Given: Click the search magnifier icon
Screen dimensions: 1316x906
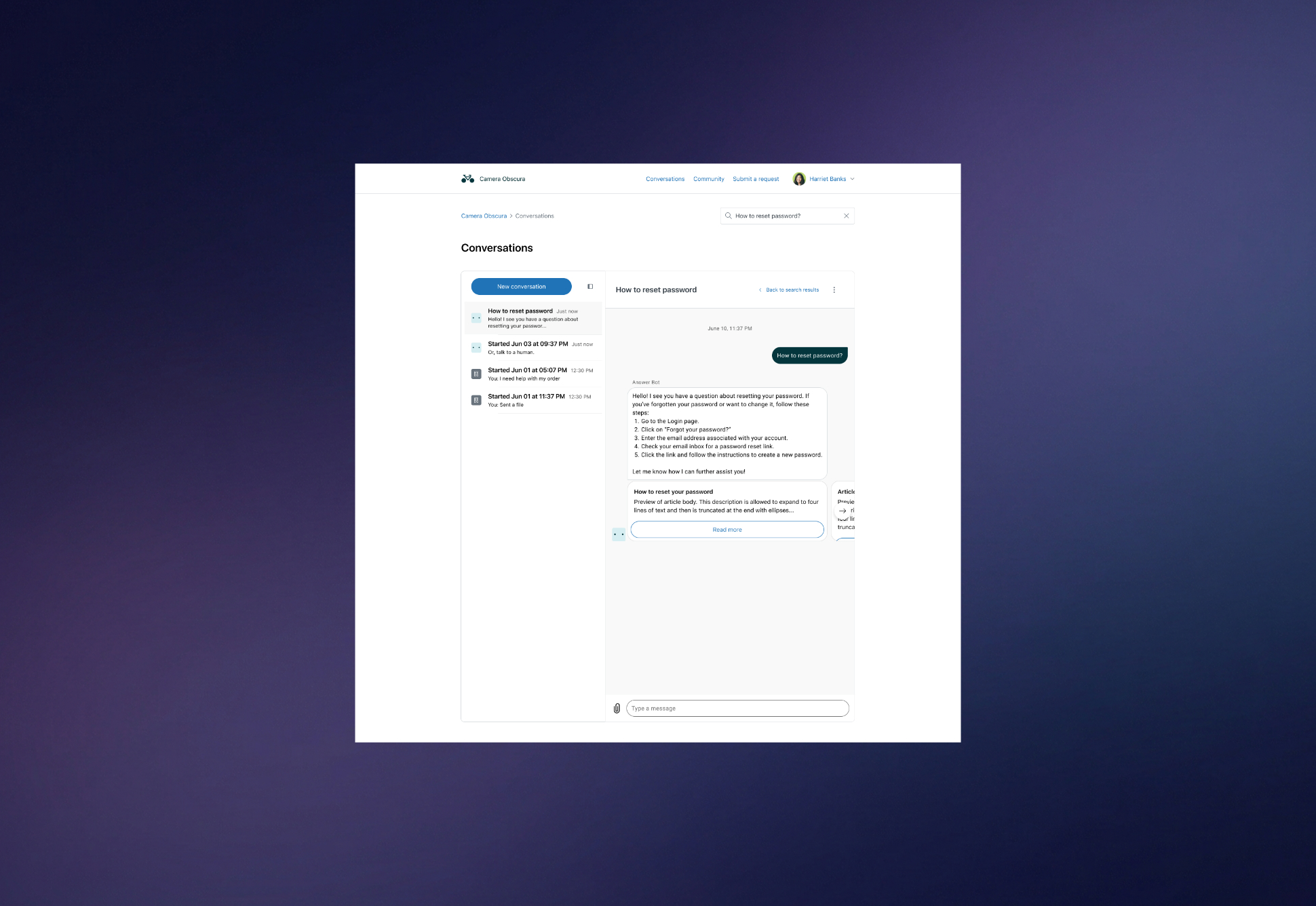Looking at the screenshot, I should pos(729,216).
